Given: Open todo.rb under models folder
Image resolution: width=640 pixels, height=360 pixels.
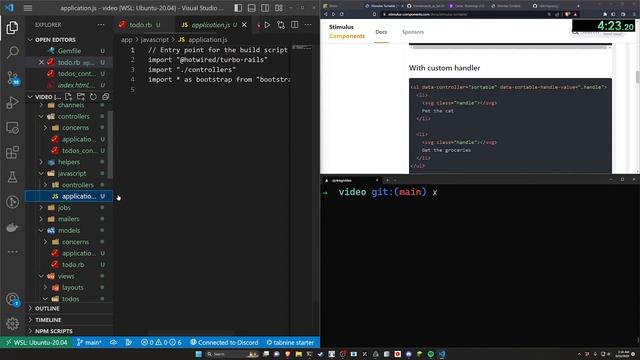Looking at the screenshot, I should 73,265.
